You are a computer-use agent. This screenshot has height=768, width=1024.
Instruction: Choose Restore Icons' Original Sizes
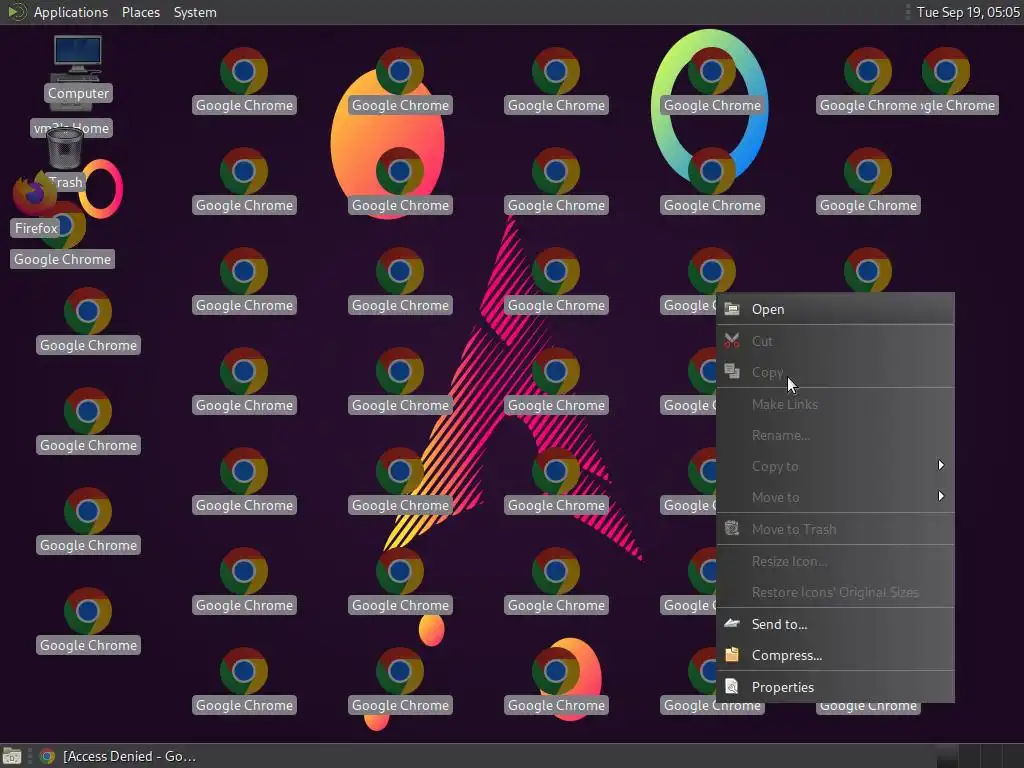click(x=835, y=592)
